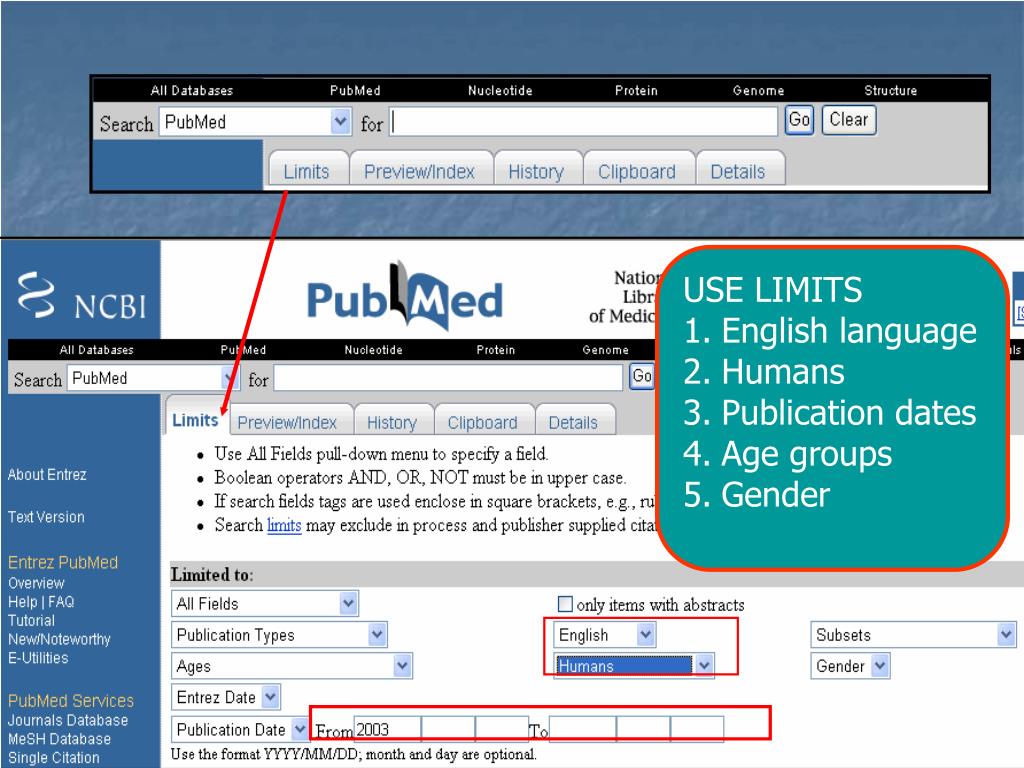The image size is (1024, 768).
Task: Open Single Citation link
Action: 54,758
